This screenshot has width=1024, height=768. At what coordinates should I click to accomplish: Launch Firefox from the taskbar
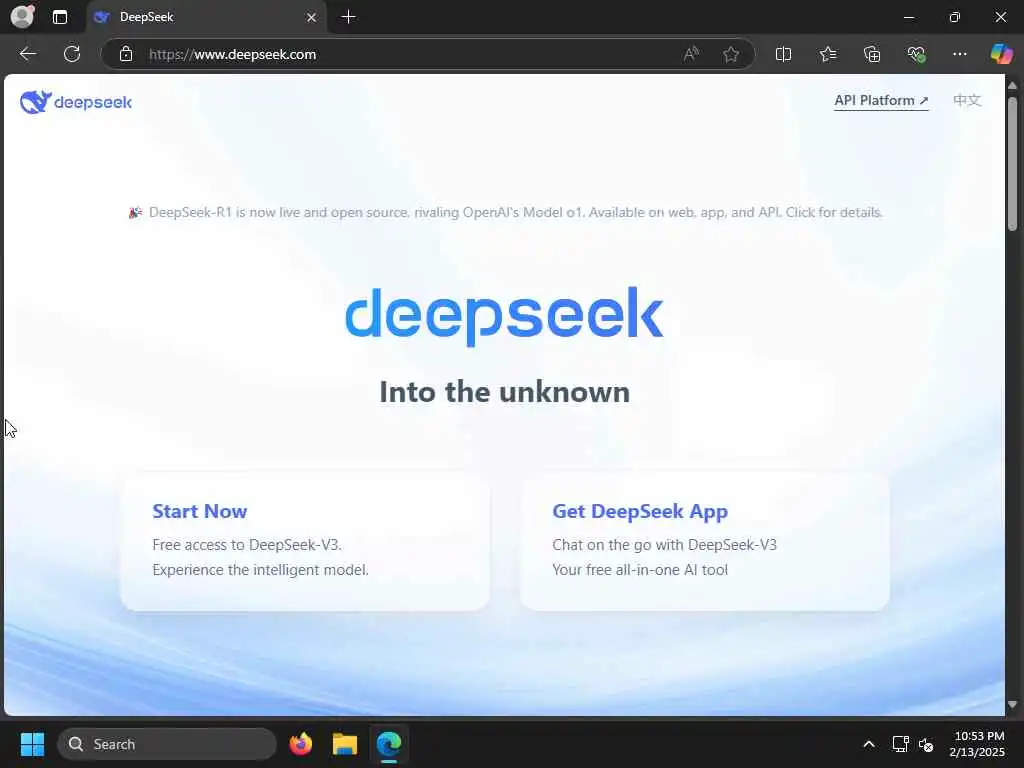pos(300,744)
